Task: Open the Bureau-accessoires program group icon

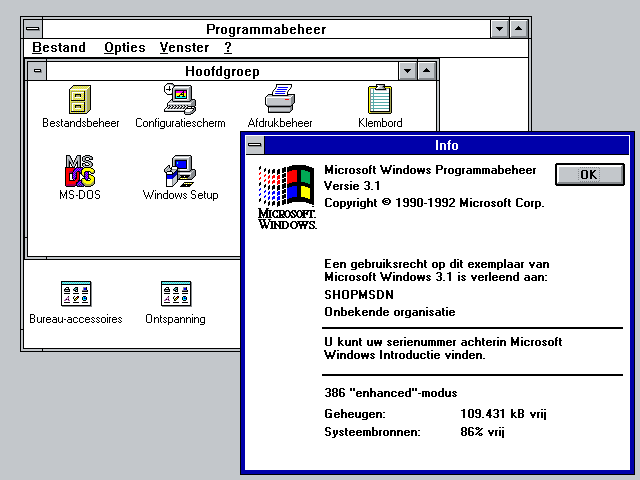Action: [x=76, y=295]
